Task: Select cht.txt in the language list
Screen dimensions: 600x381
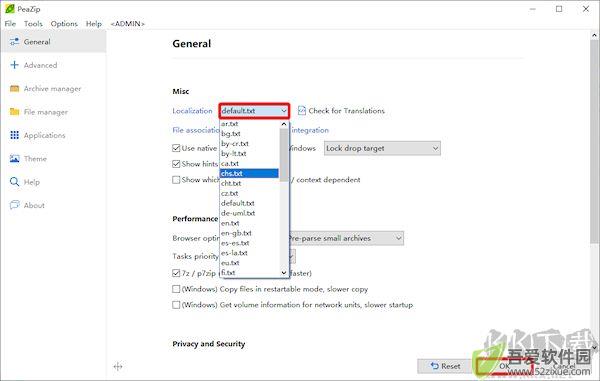Action: [249, 183]
